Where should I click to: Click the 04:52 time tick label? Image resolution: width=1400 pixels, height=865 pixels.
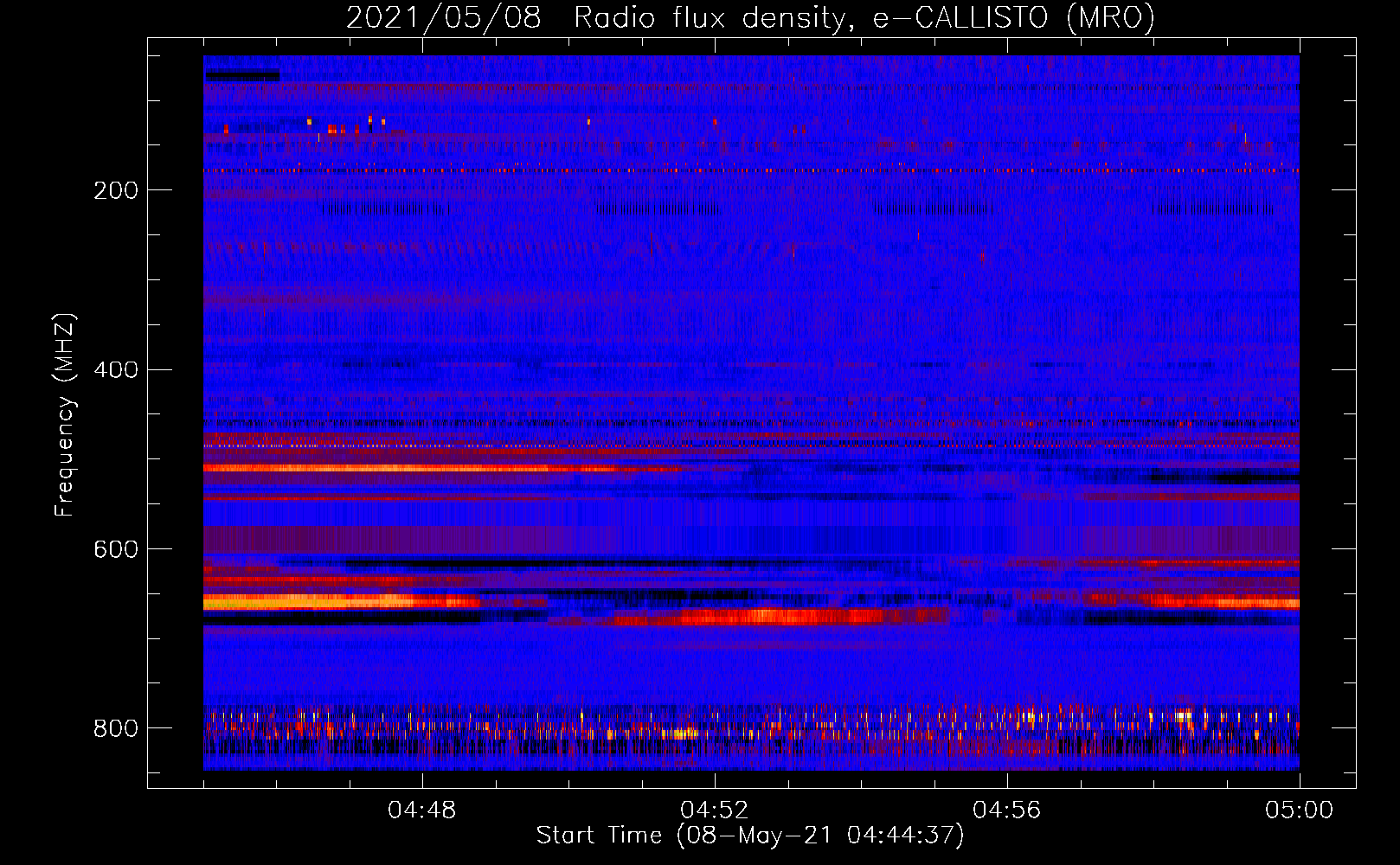715,811
